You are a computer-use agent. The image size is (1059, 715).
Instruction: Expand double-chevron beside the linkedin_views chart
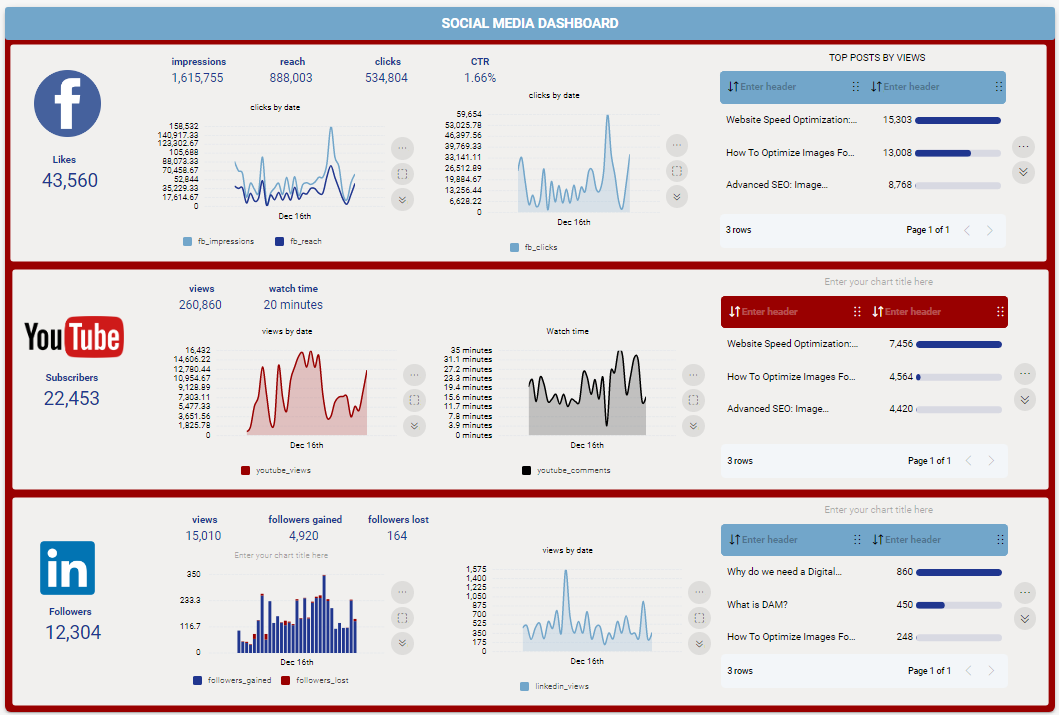pyautogui.click(x=699, y=643)
